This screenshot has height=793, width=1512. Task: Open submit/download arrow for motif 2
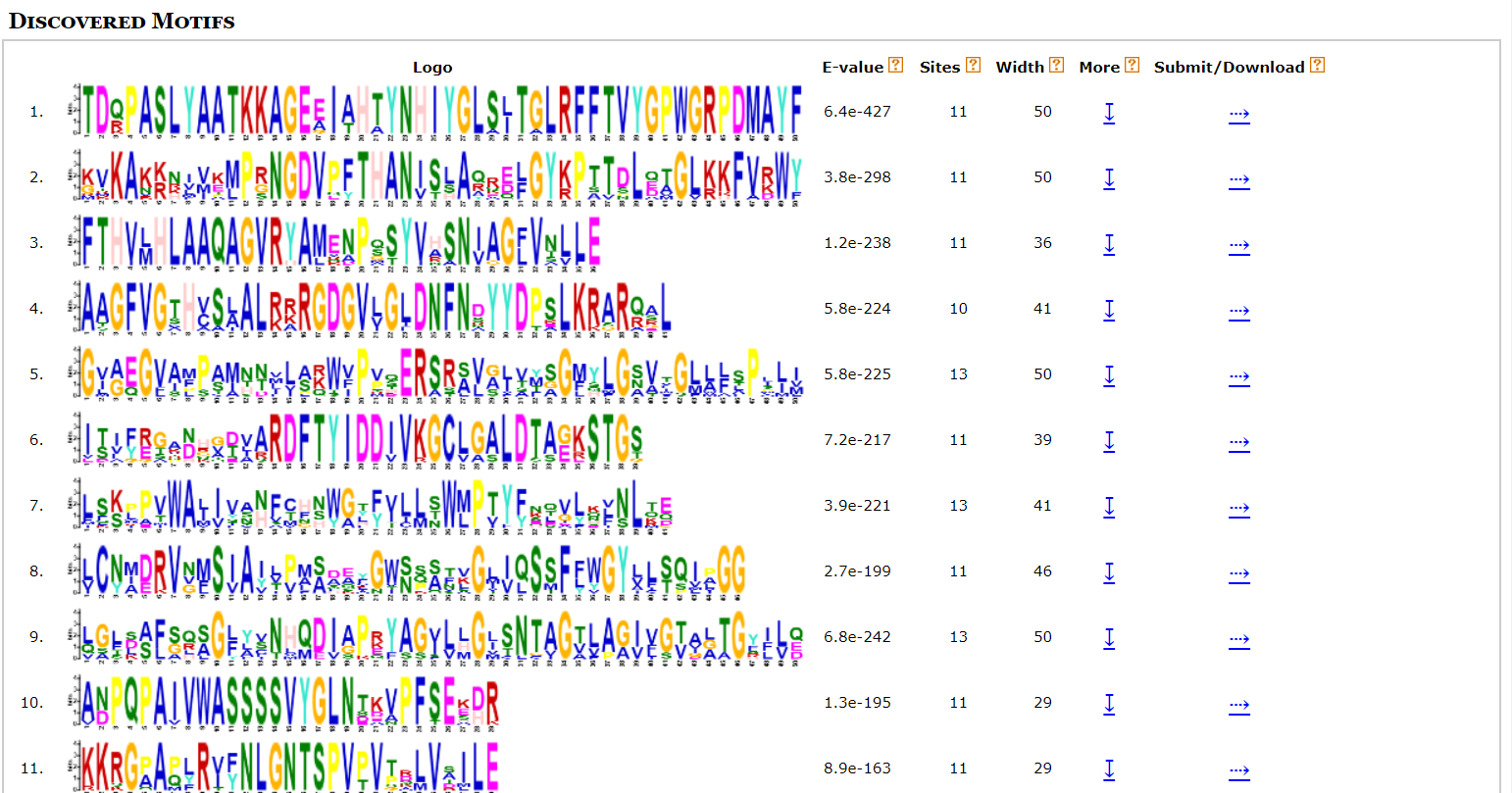pos(1239,180)
